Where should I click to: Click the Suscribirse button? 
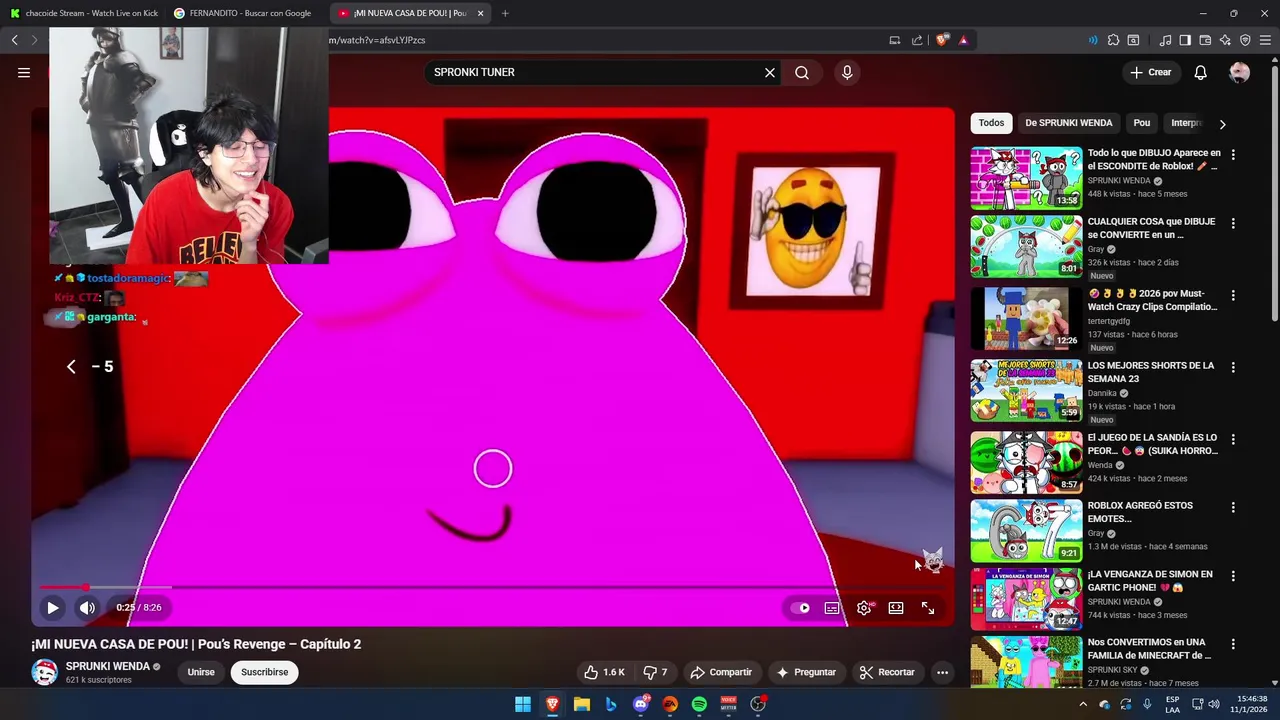(x=264, y=672)
